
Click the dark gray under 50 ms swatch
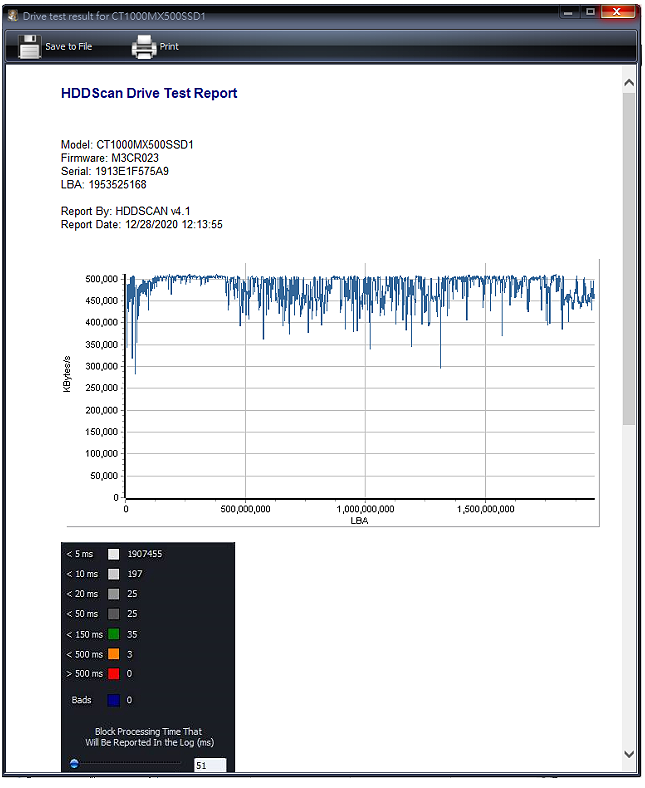[114, 614]
